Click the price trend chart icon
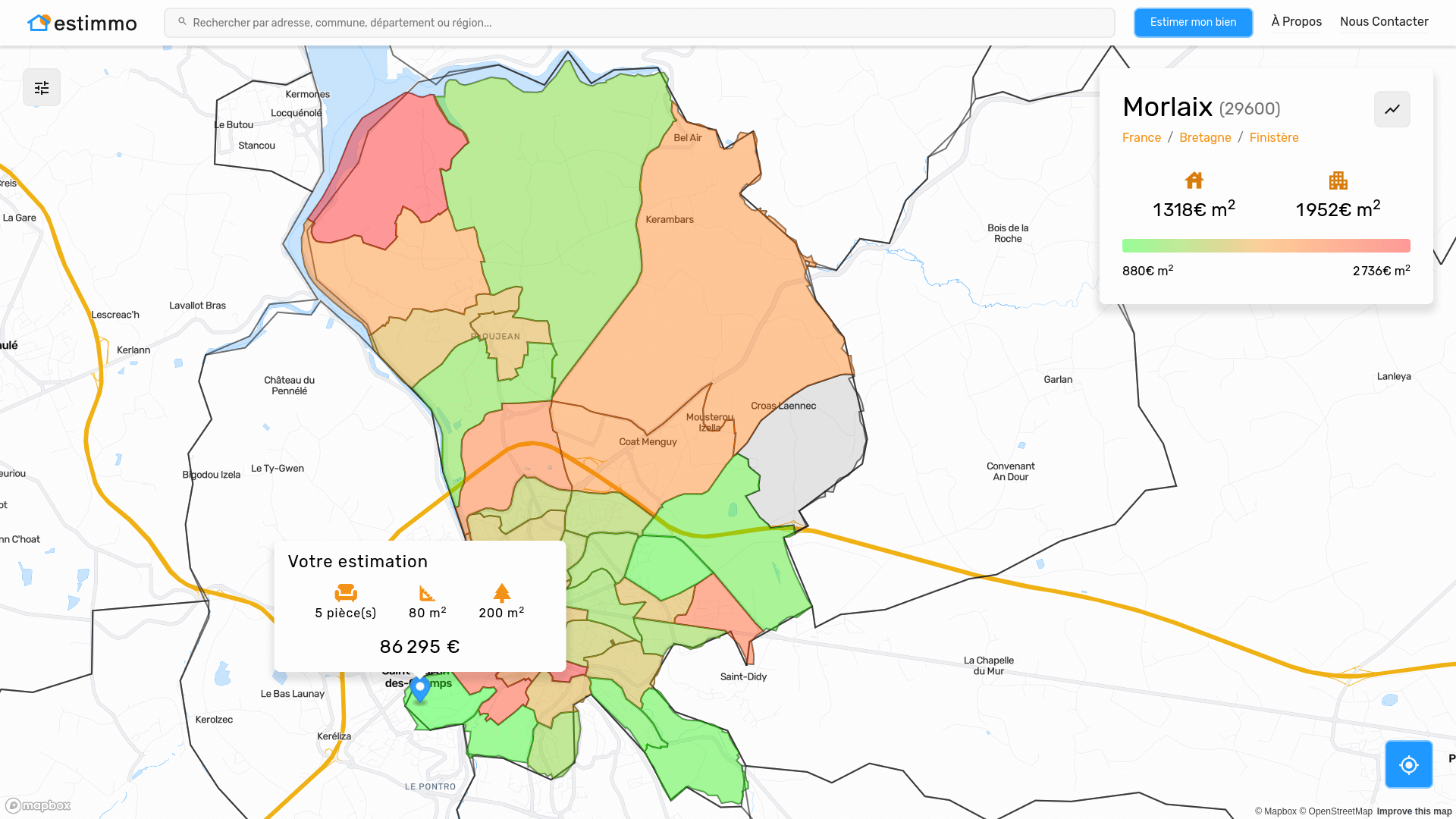Viewport: 1456px width, 819px height. 1392,109
